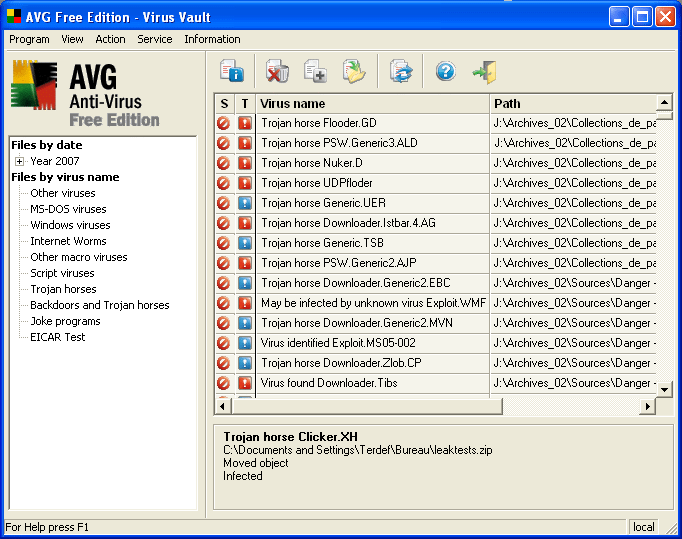682x539 pixels.
Task: Click blue type icon for Downloader.Generic2.MVN row
Action: click(245, 323)
